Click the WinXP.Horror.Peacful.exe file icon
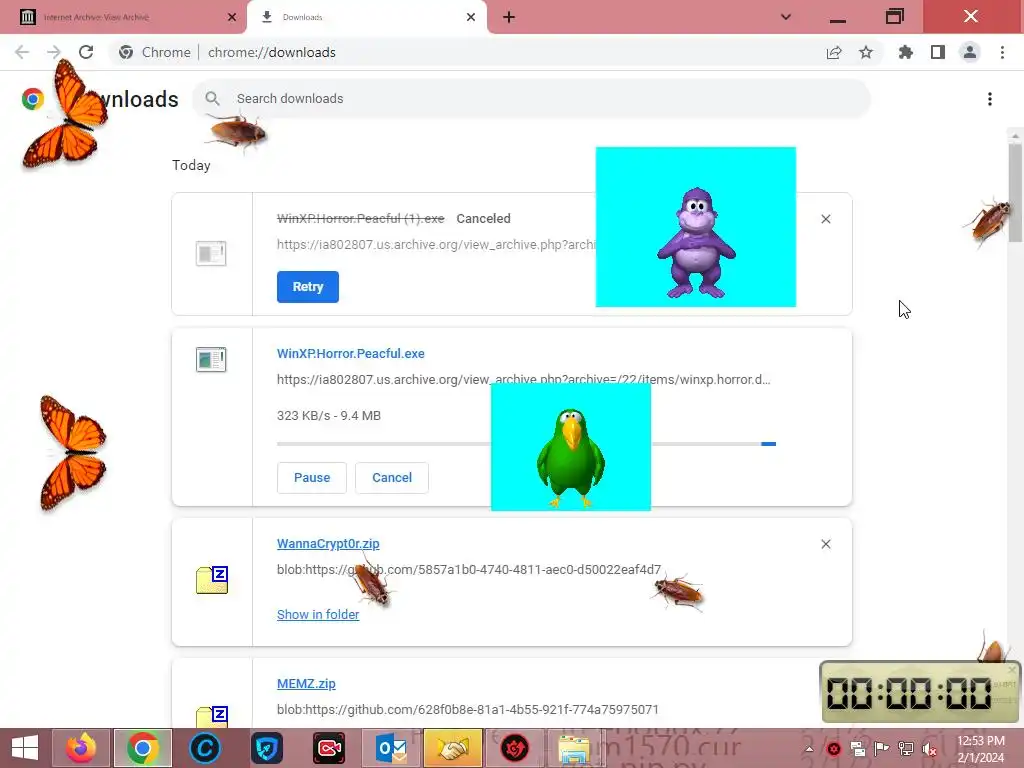This screenshot has width=1024, height=768. [x=211, y=359]
